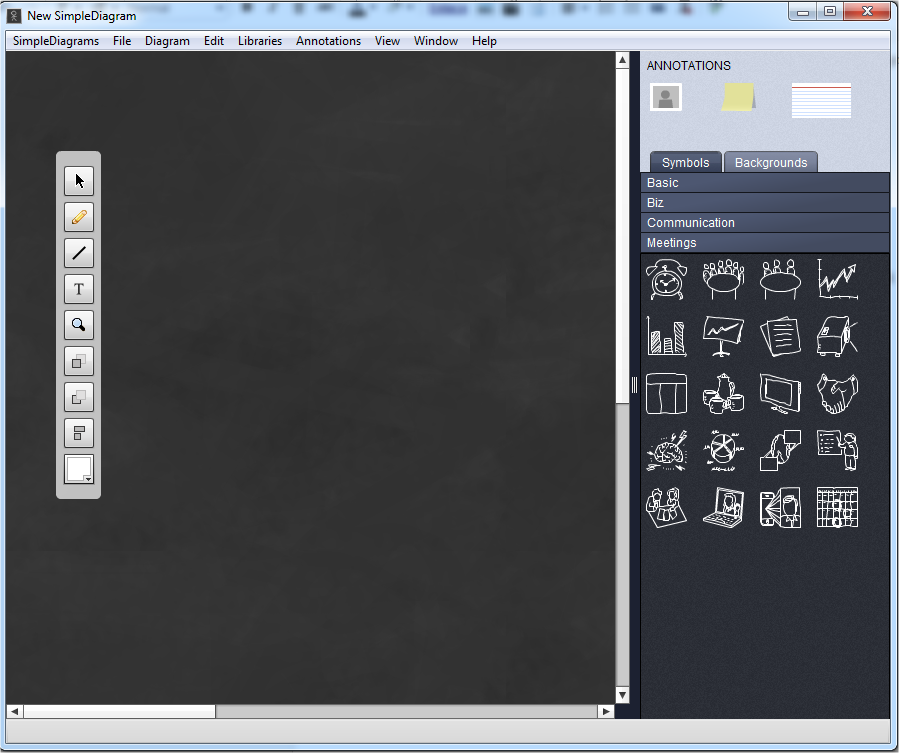Image resolution: width=899 pixels, height=753 pixels.
Task: Click the horizontal scrollbar thumb
Action: coord(119,711)
